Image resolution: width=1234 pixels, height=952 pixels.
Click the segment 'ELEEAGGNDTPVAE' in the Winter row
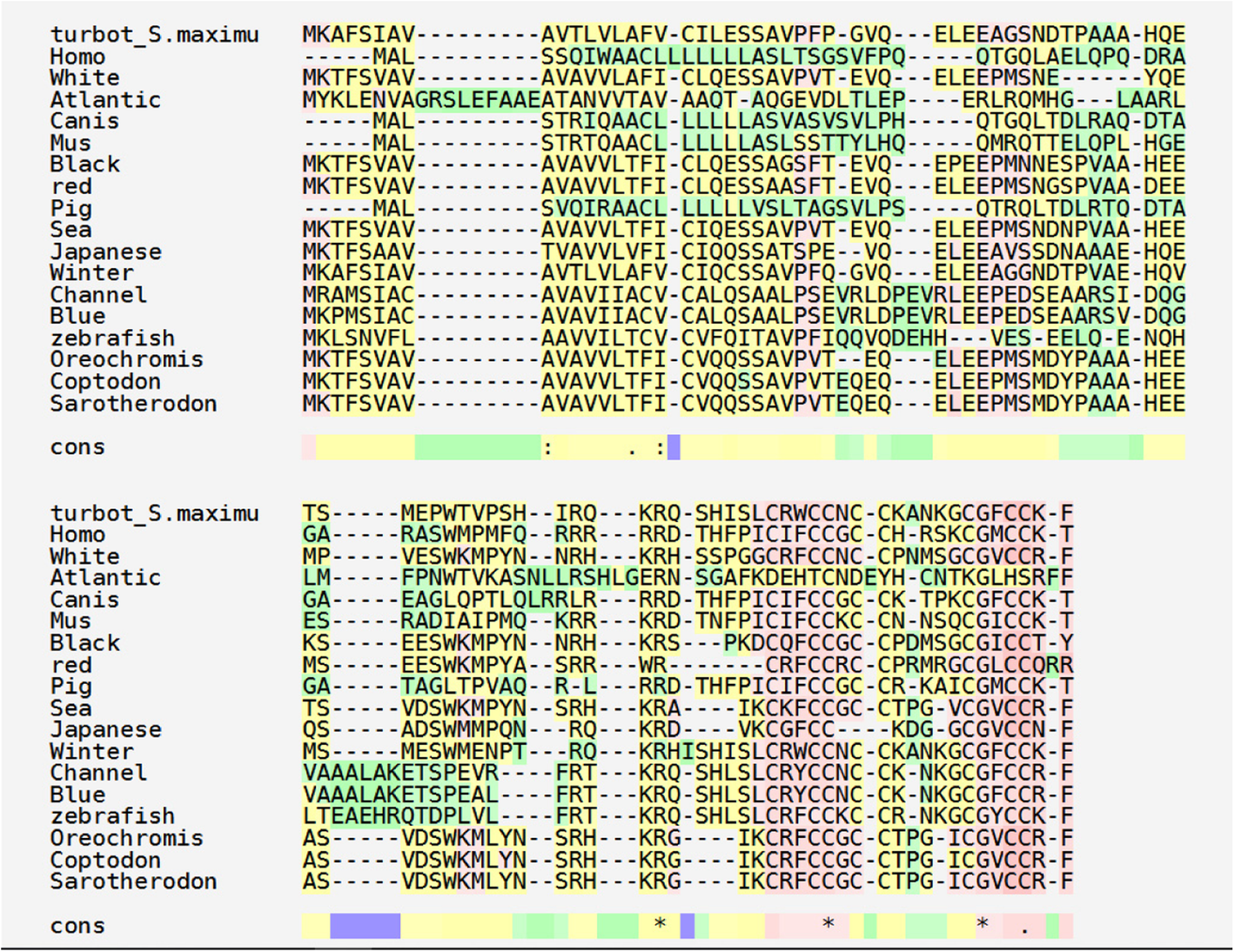pos(1032,273)
